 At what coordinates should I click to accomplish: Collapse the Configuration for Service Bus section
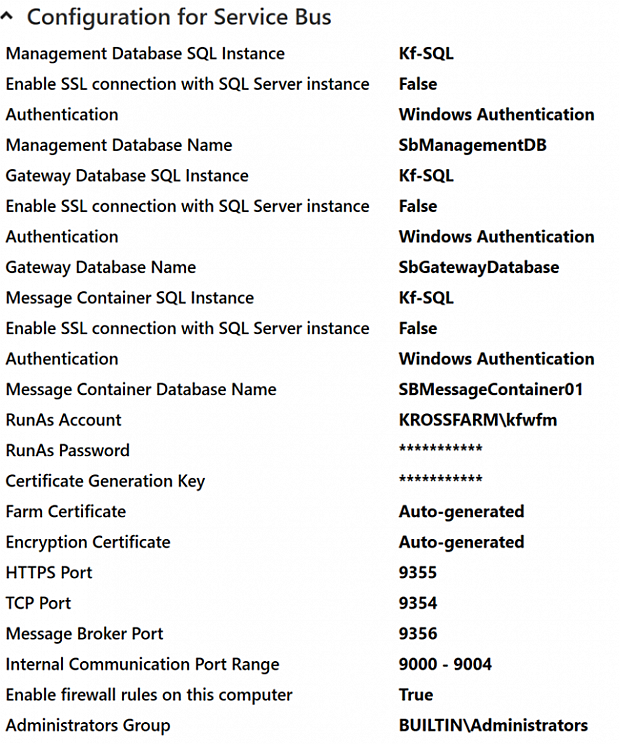coord(10,18)
